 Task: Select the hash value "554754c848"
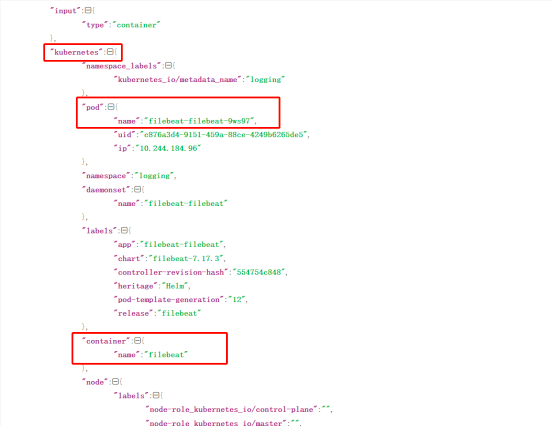259,272
